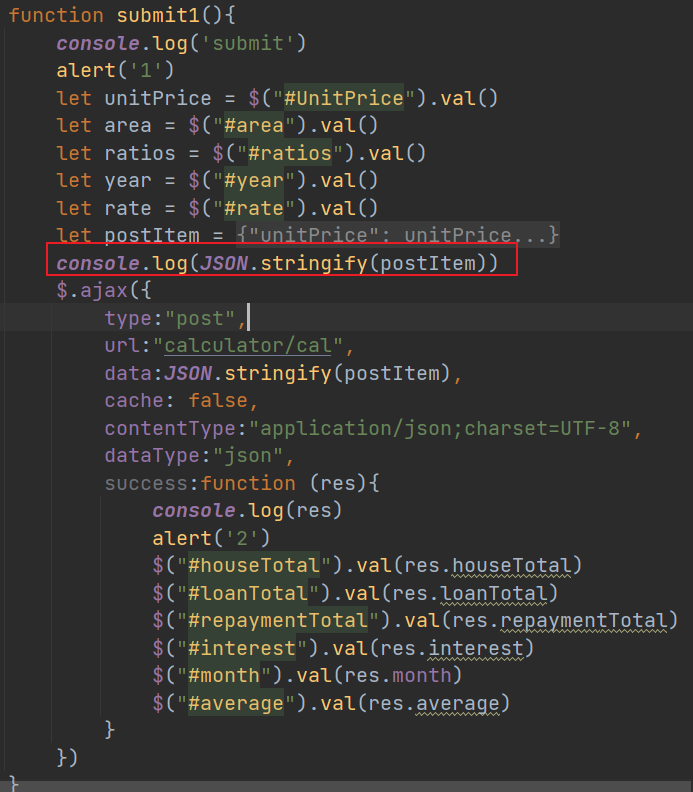This screenshot has width=693, height=792.
Task: Click the contentType property key
Action: point(170,429)
